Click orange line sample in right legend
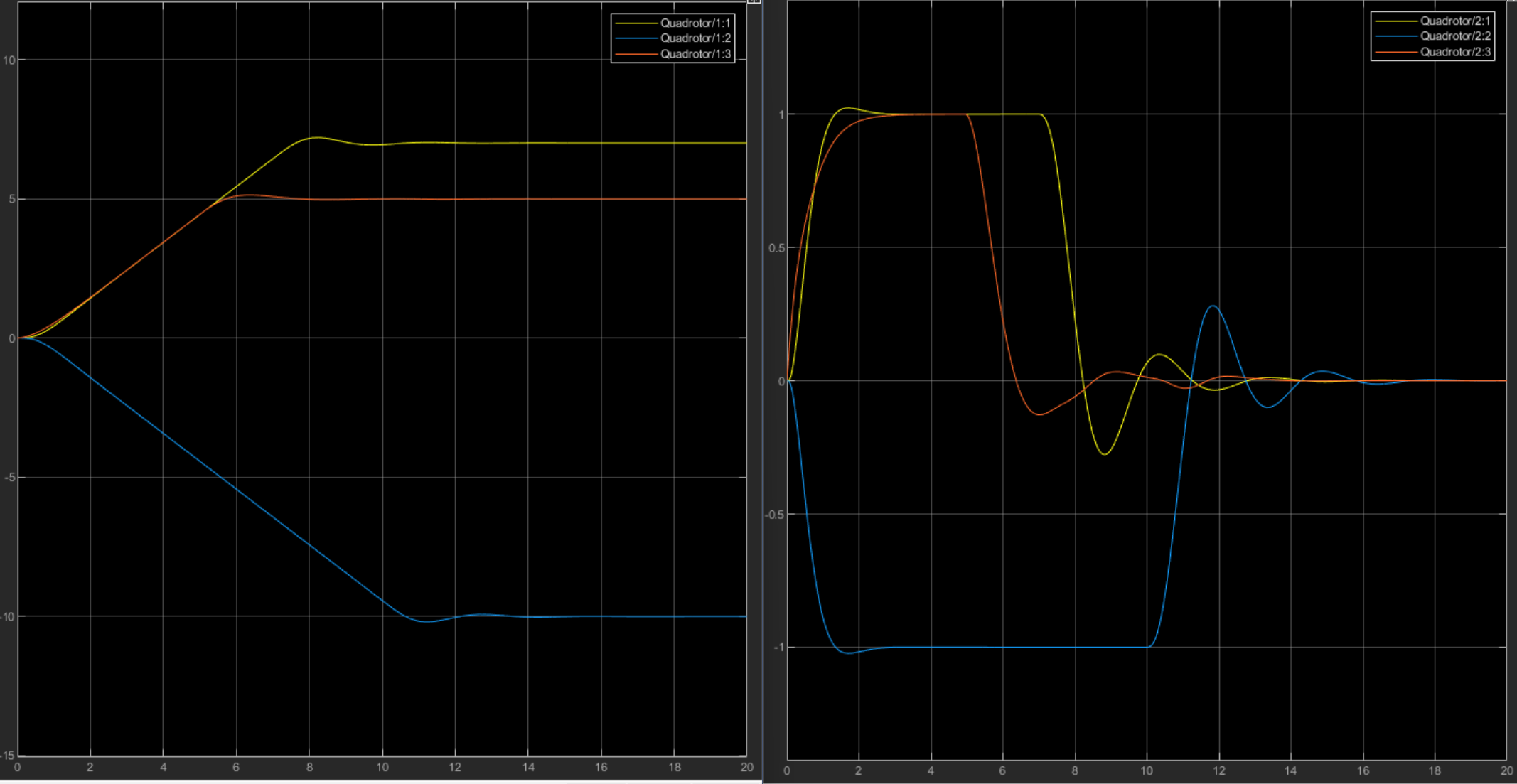 point(1395,52)
